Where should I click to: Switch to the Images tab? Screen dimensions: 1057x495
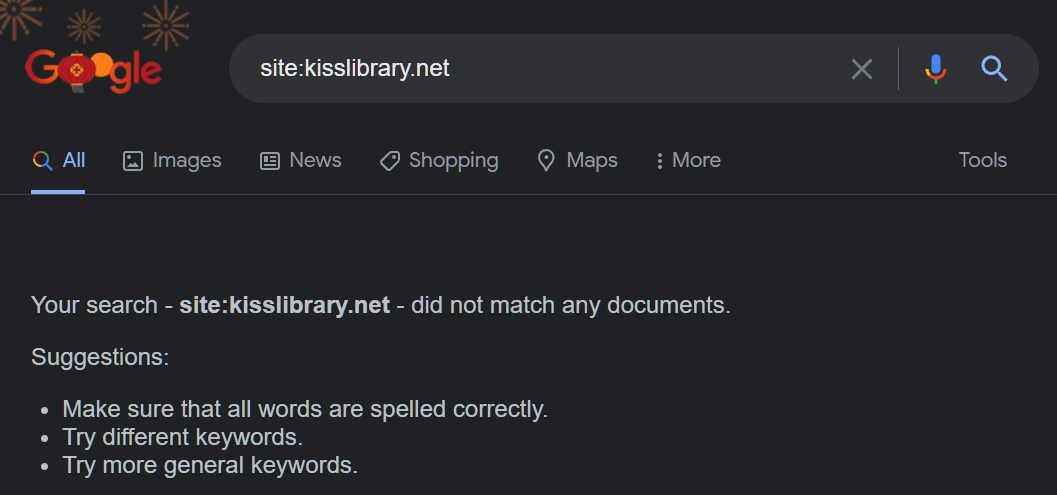coord(172,161)
